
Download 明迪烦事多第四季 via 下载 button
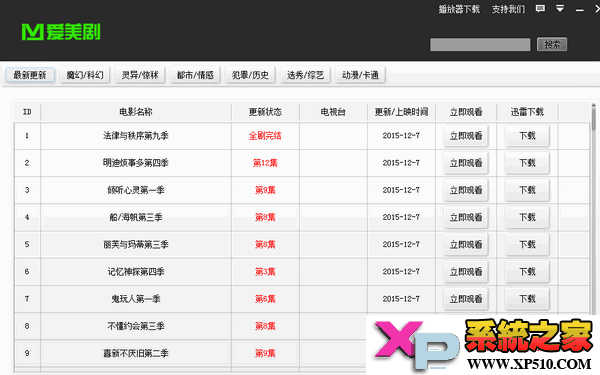tap(527, 163)
